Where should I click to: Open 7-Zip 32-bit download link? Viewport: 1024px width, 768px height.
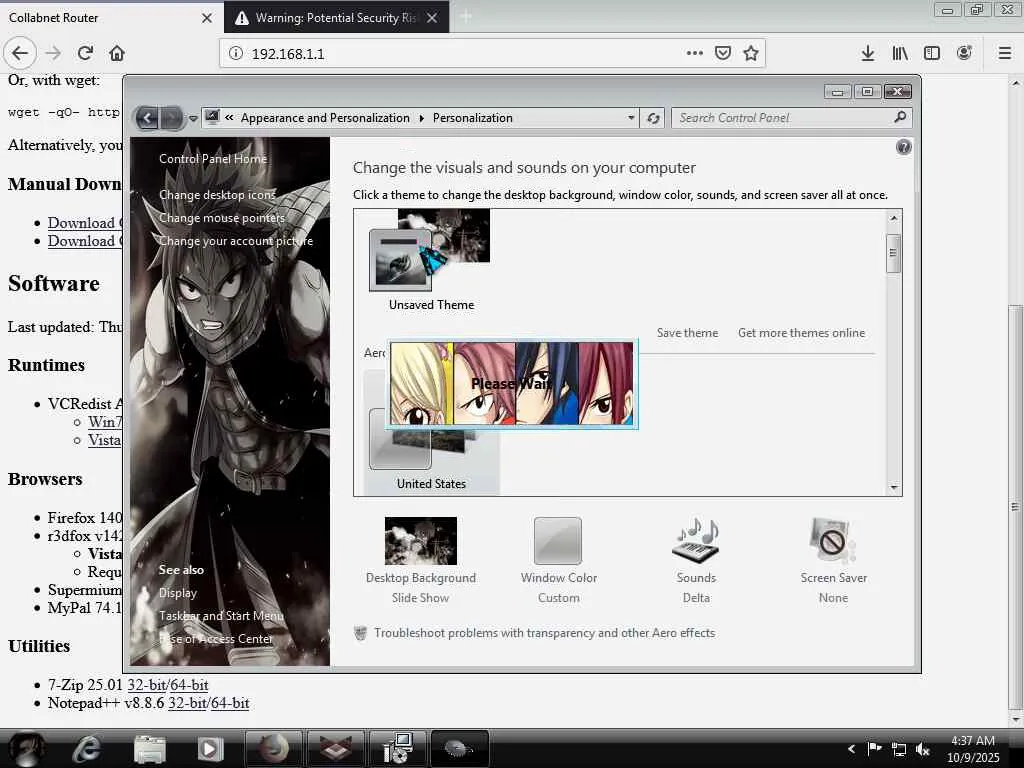(x=147, y=685)
